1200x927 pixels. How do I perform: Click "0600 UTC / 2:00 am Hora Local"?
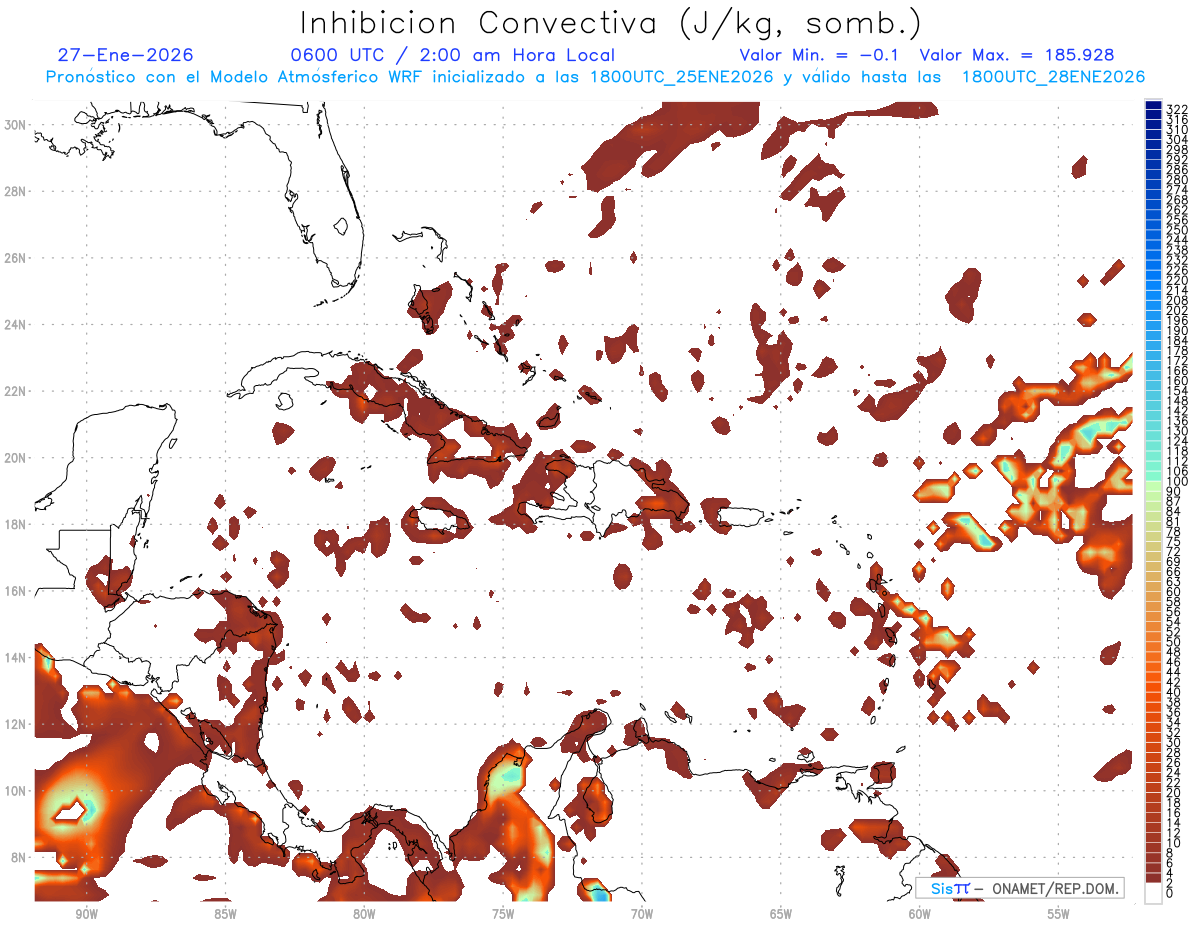(x=452, y=55)
